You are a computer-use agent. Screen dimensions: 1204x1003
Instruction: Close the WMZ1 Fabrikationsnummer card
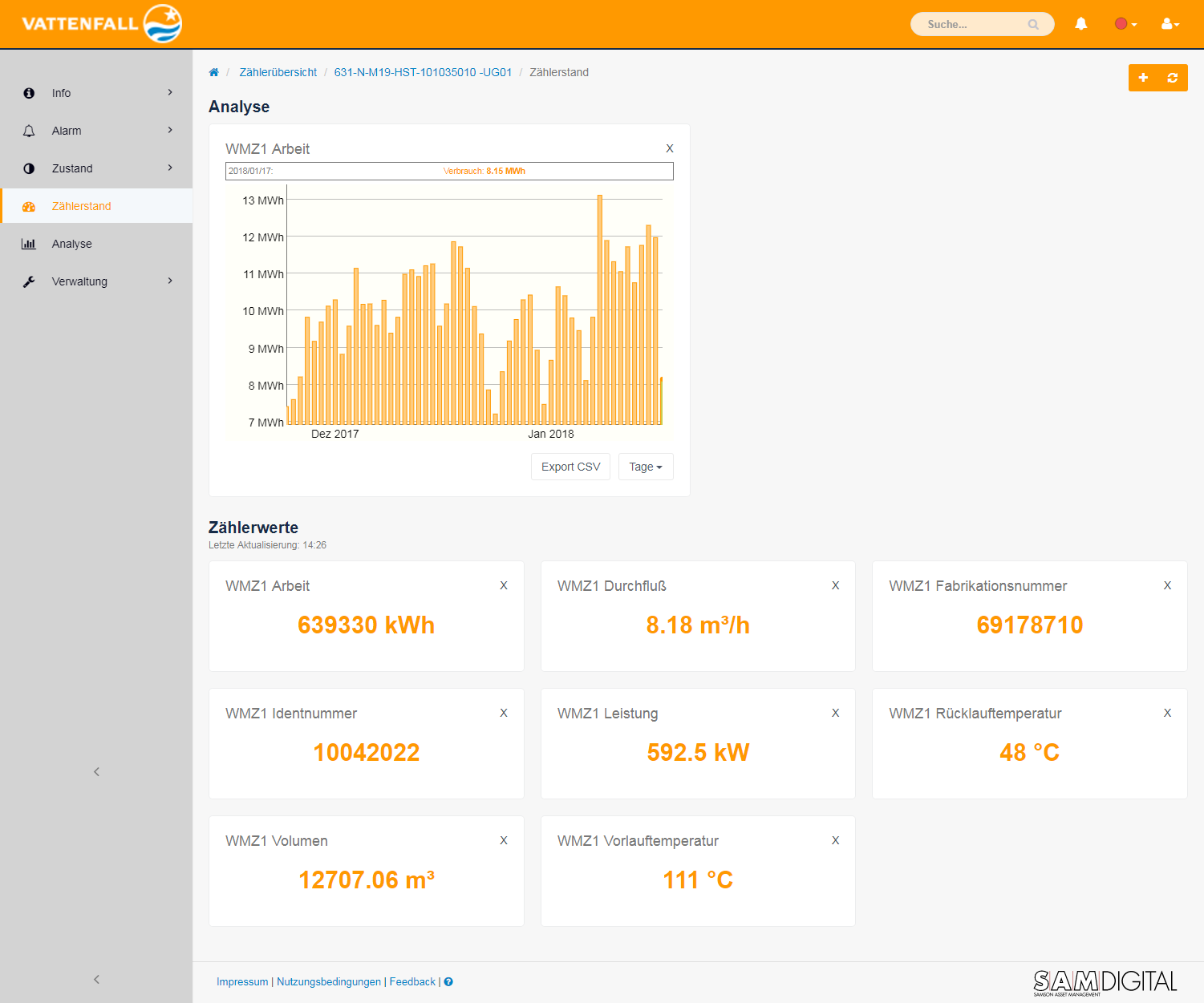pos(1168,585)
